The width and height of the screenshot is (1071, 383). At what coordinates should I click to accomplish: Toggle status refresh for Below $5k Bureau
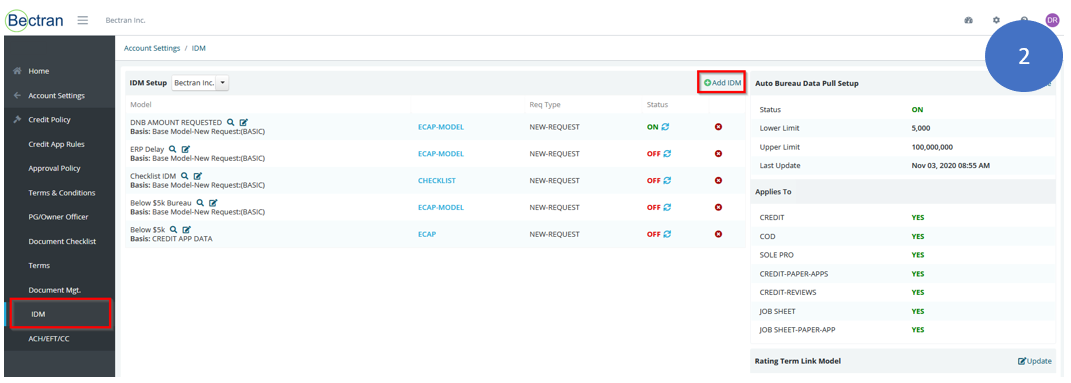point(667,207)
